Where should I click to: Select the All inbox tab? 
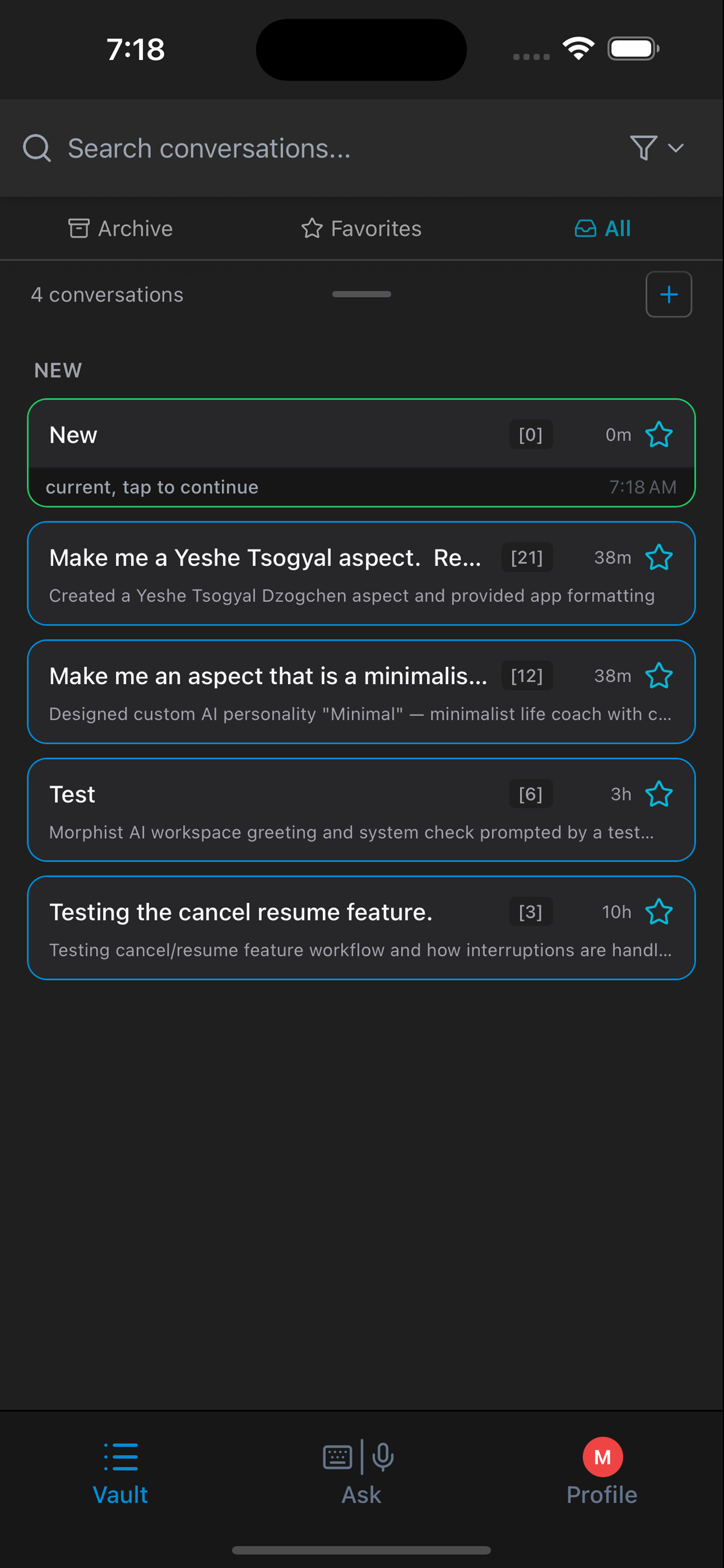[x=602, y=229]
